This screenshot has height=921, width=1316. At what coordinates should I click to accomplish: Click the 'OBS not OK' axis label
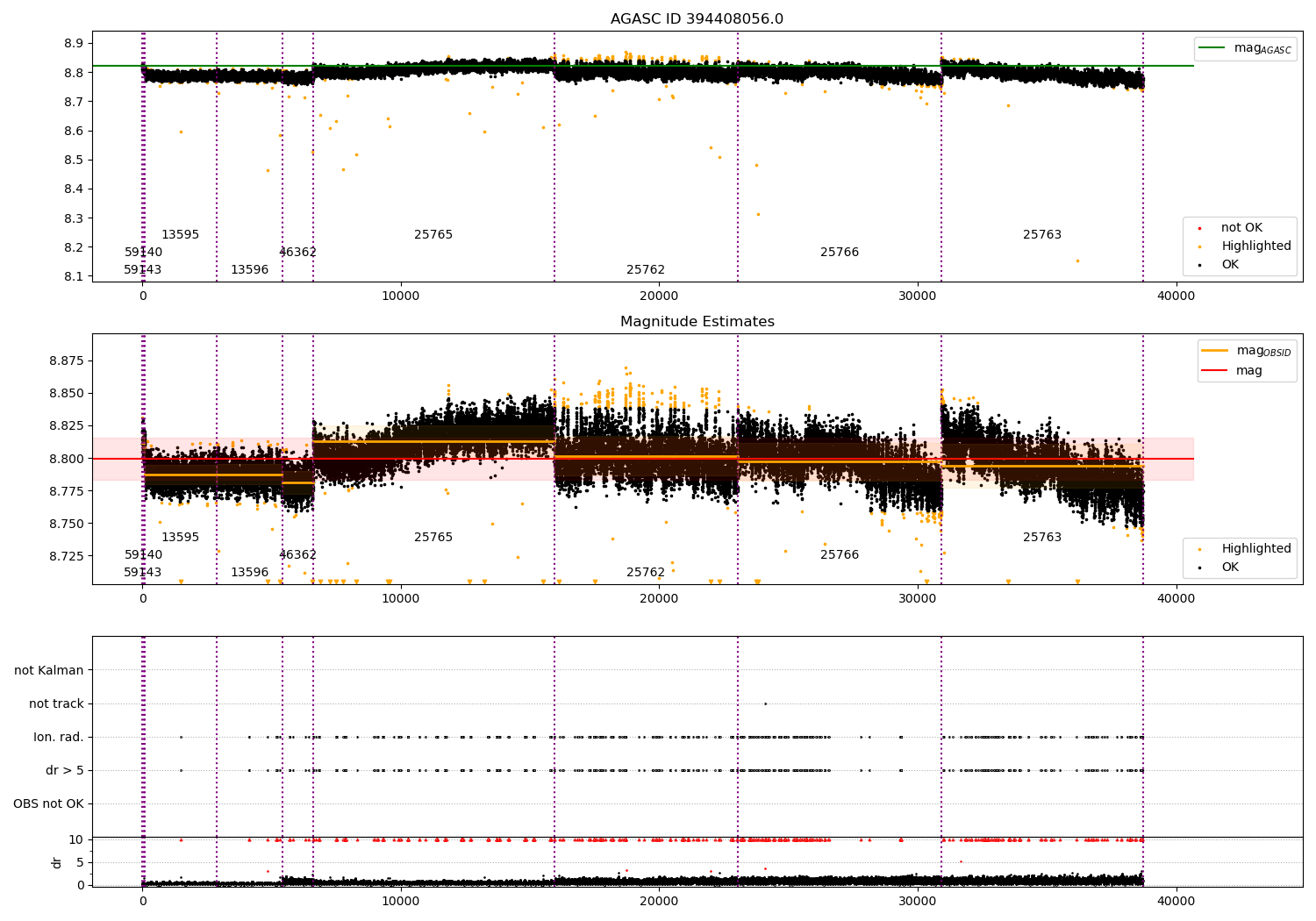48,804
